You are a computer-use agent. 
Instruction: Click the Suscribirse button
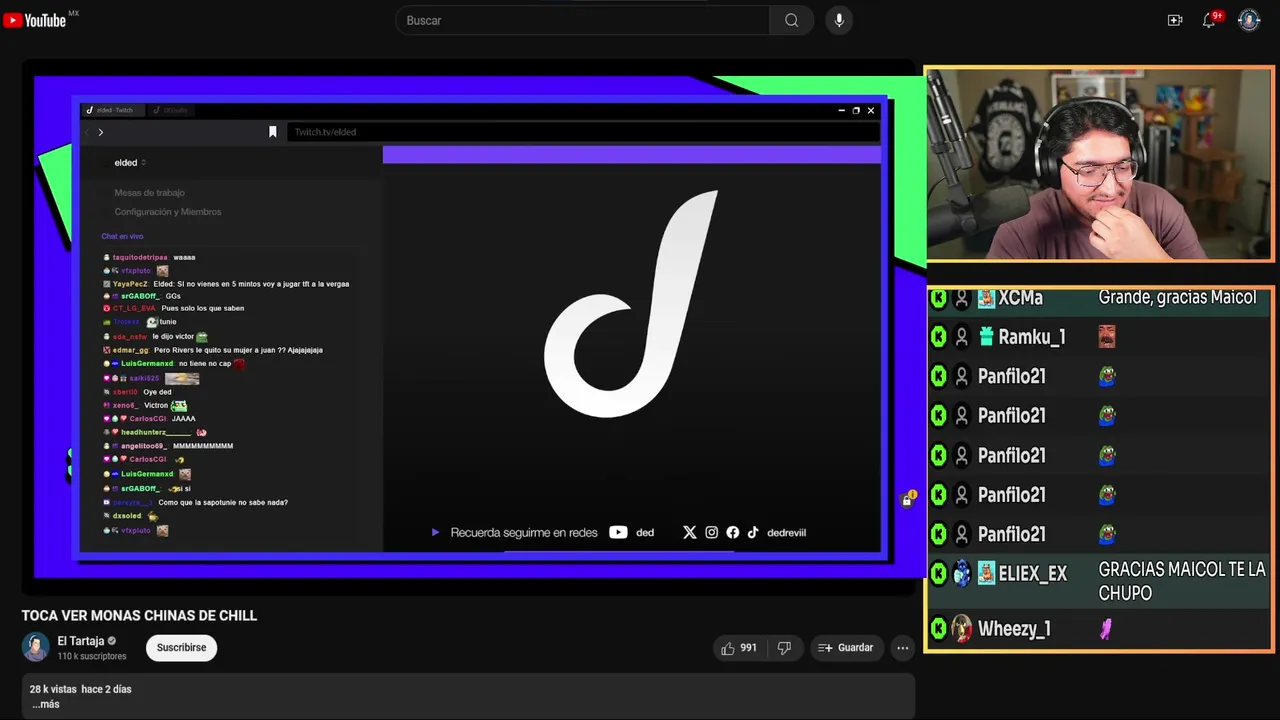(x=181, y=648)
